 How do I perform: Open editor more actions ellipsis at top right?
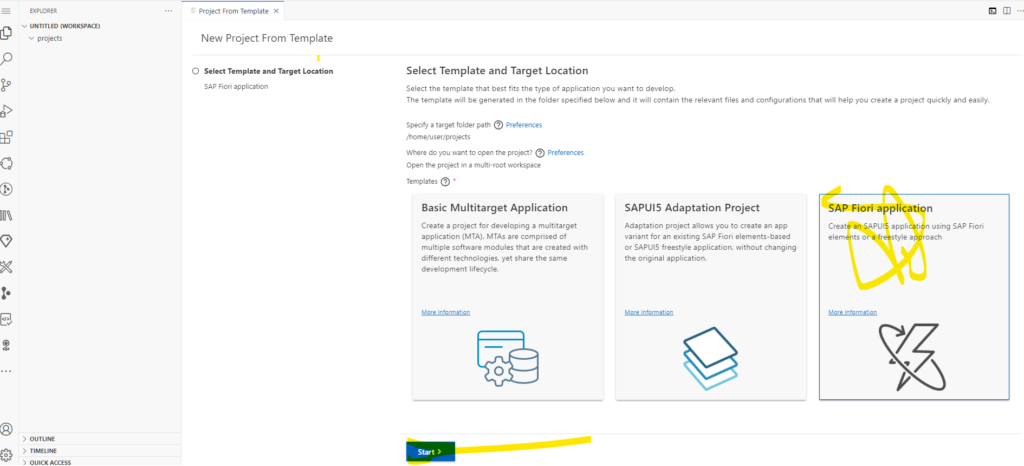pyautogui.click(x=1020, y=11)
